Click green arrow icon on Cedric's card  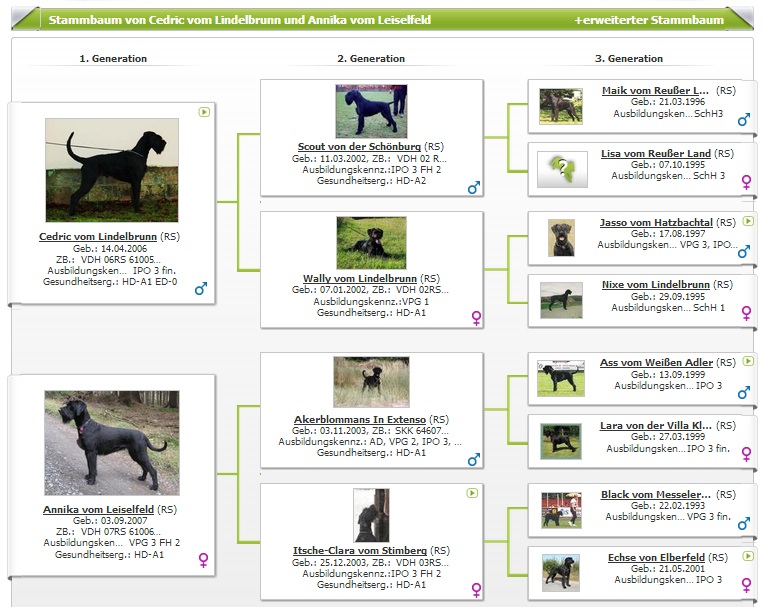point(204,112)
